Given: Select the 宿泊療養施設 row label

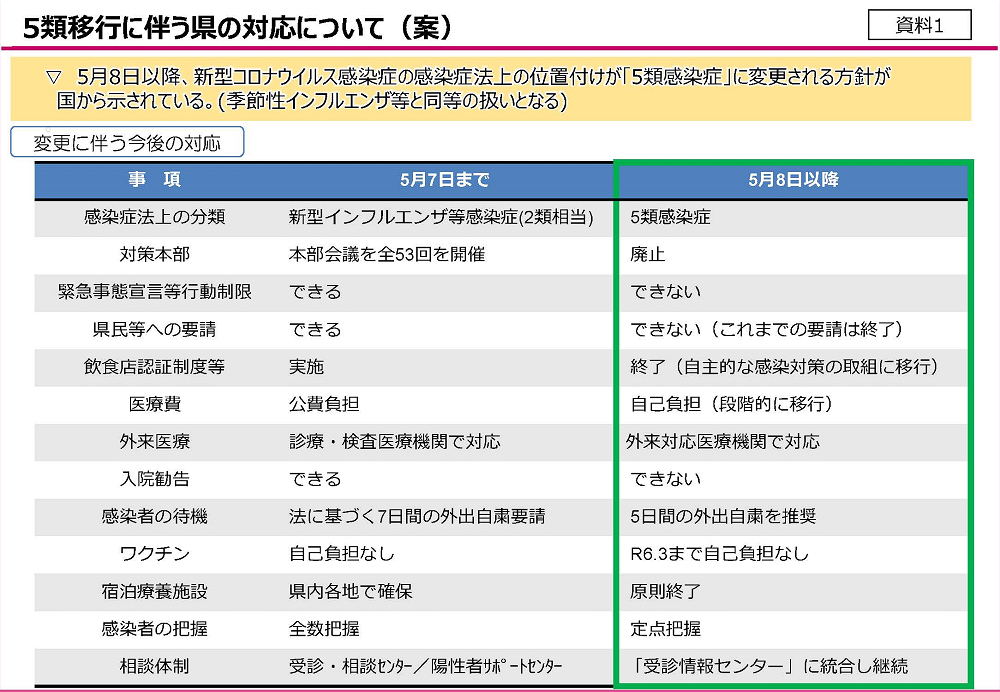Looking at the screenshot, I should 155,591.
